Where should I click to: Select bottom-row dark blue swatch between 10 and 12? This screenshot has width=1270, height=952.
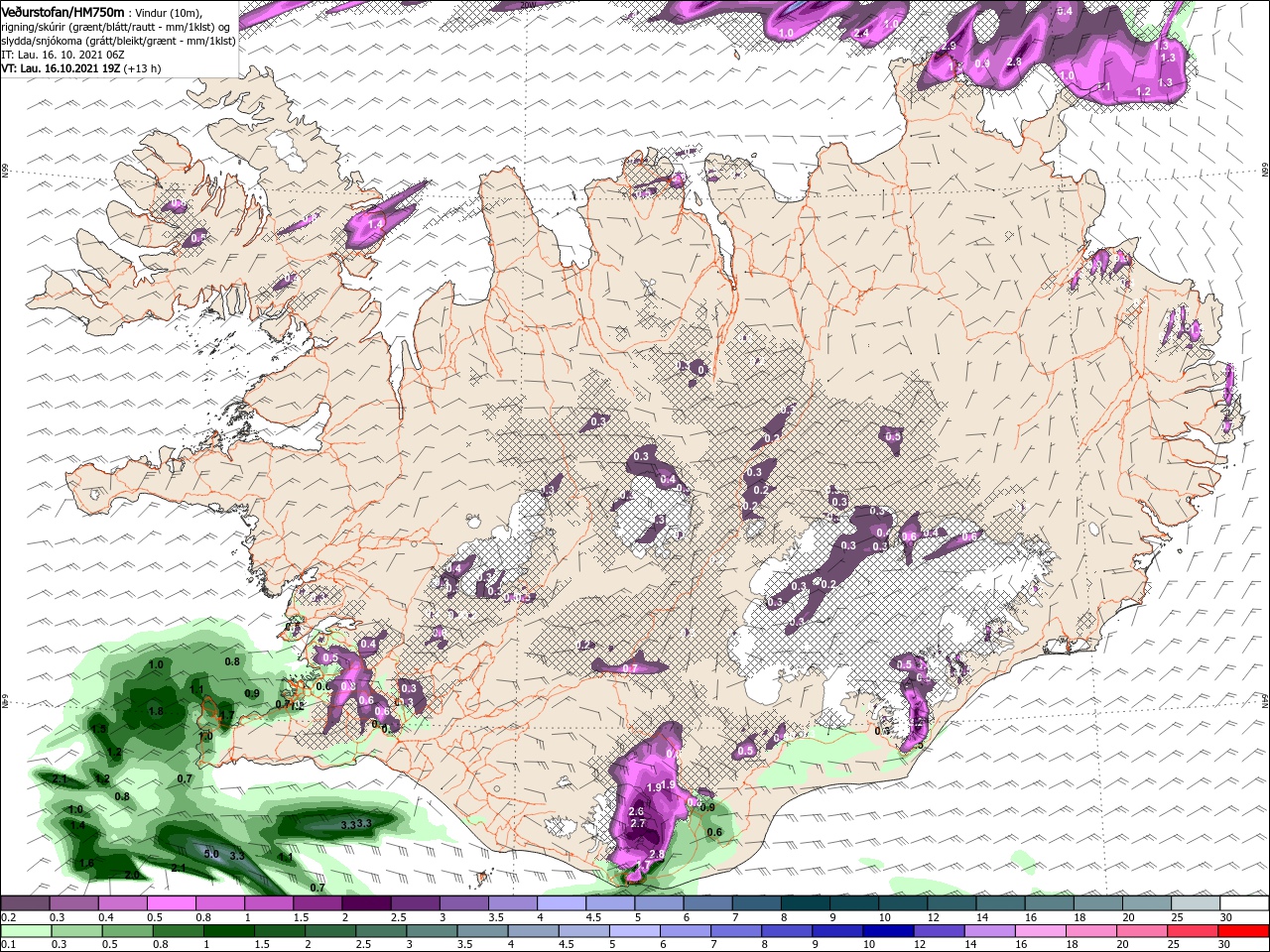[887, 930]
